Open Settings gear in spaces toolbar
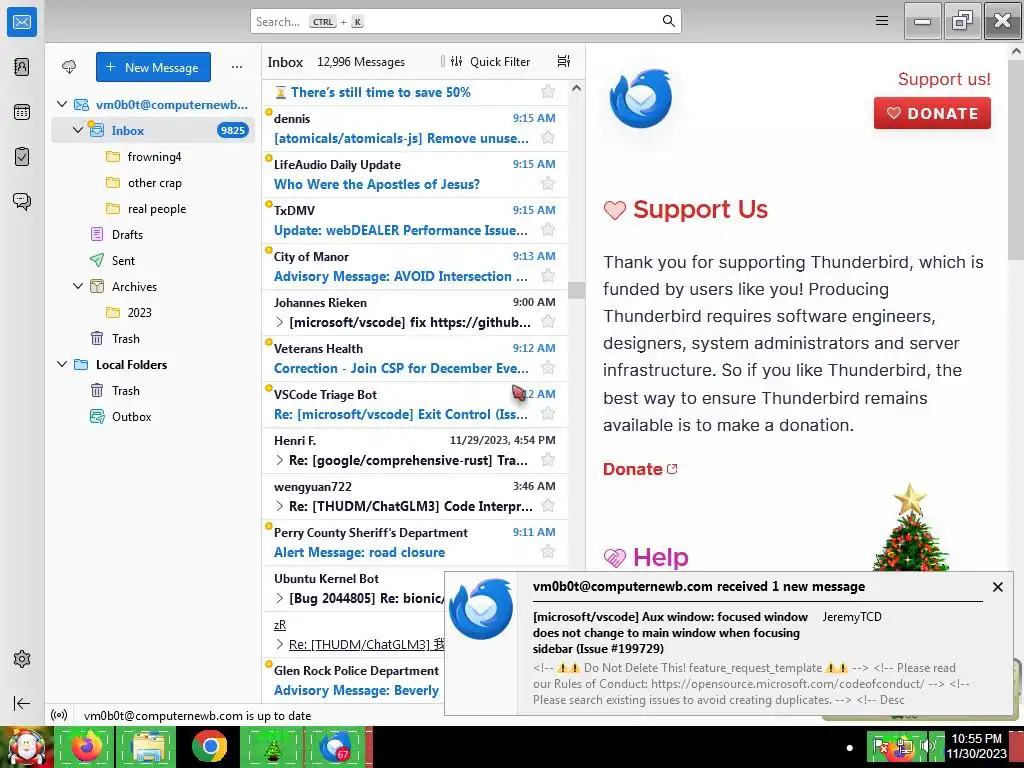 [x=22, y=659]
